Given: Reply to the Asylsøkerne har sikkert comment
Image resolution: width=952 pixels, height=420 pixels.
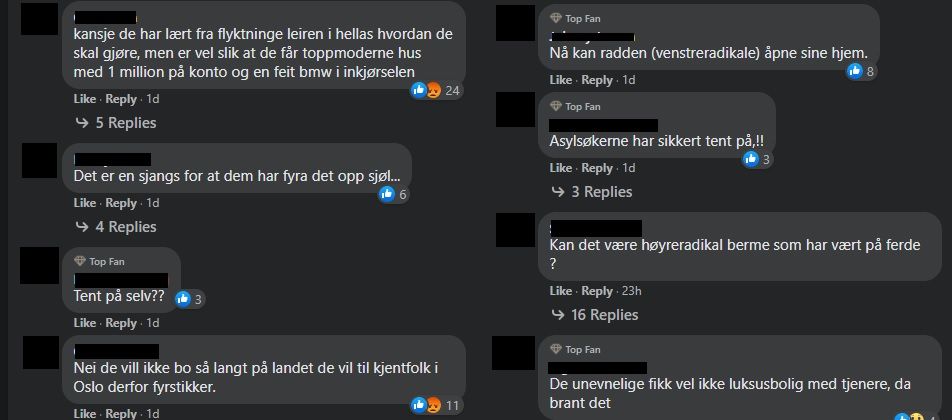Looking at the screenshot, I should (597, 168).
